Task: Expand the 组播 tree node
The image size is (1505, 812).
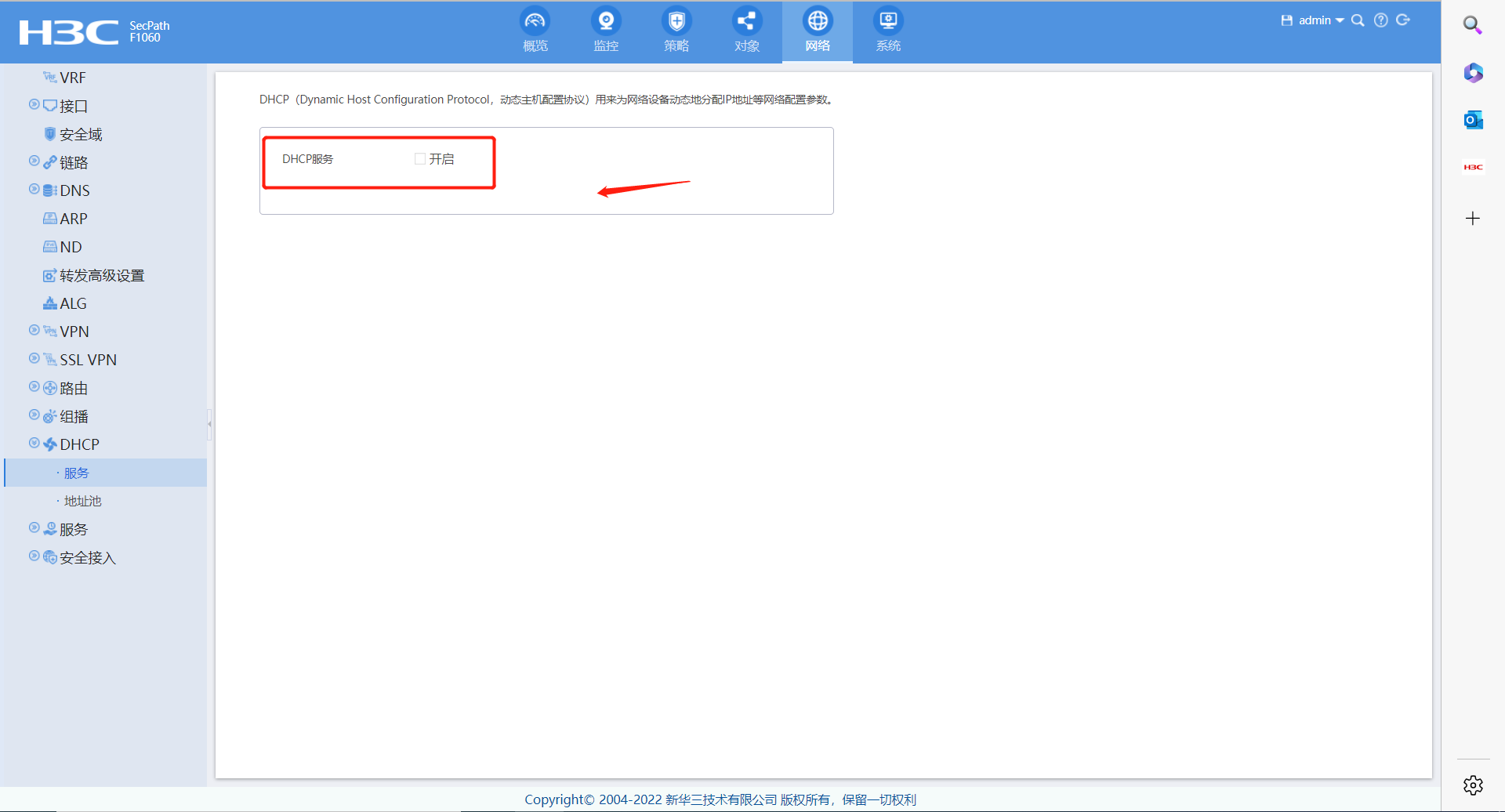Action: pyautogui.click(x=34, y=415)
